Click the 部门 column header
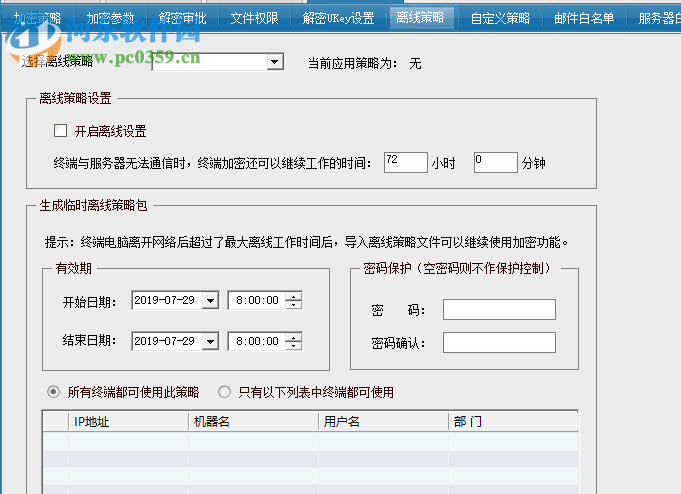This screenshot has width=681, height=494. pos(513,421)
